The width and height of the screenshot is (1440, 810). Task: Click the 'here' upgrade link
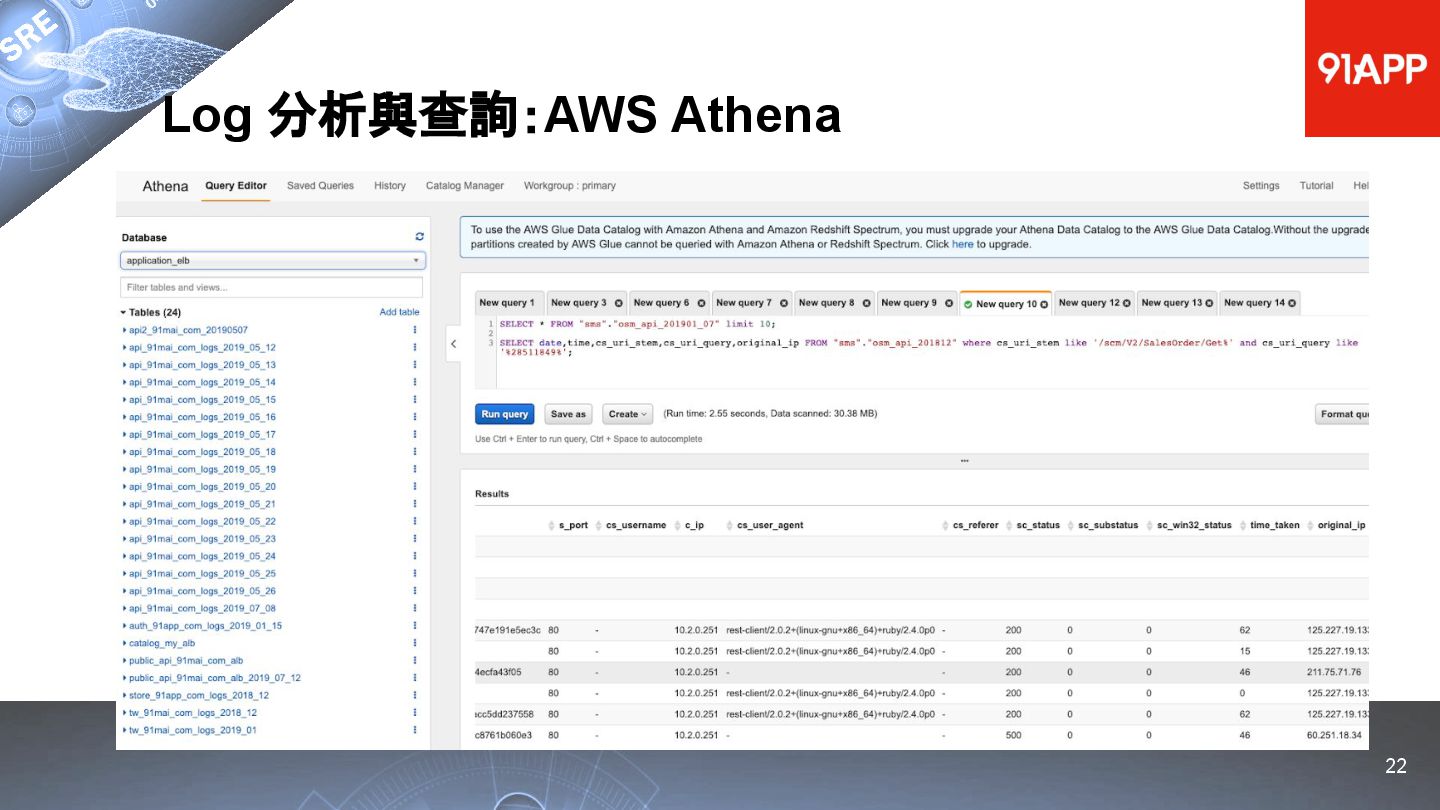pyautogui.click(x=962, y=244)
